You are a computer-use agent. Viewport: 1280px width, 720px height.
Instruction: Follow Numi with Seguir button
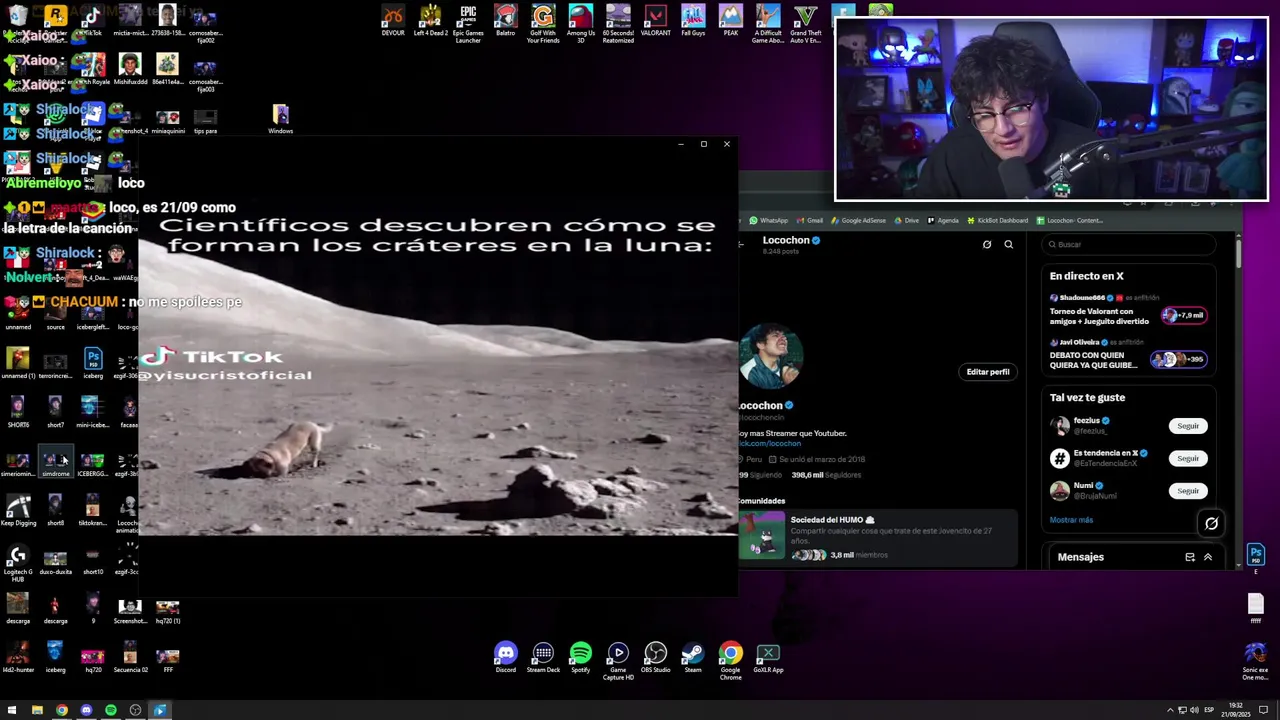point(1188,491)
